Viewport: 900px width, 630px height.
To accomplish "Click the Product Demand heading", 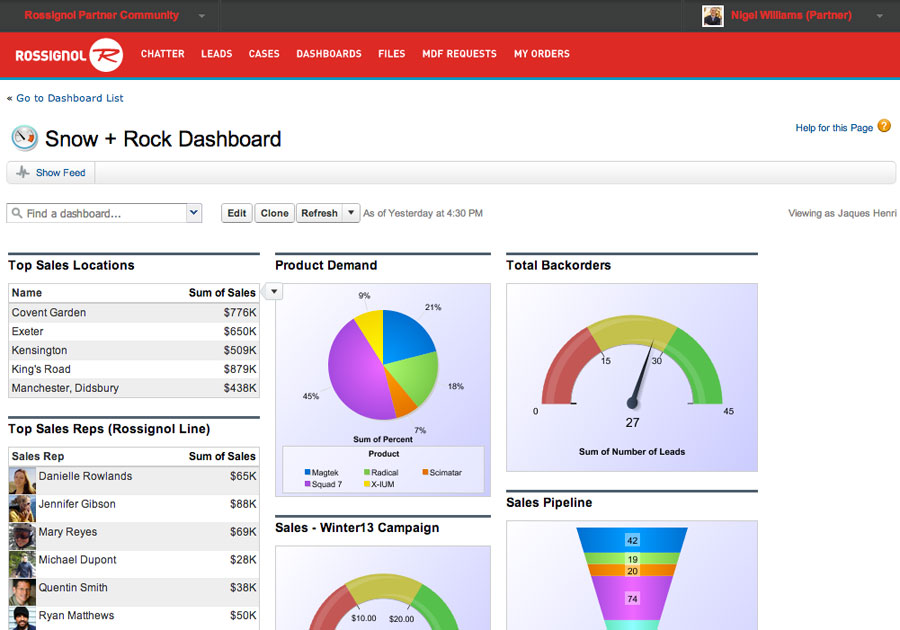I will coord(326,265).
